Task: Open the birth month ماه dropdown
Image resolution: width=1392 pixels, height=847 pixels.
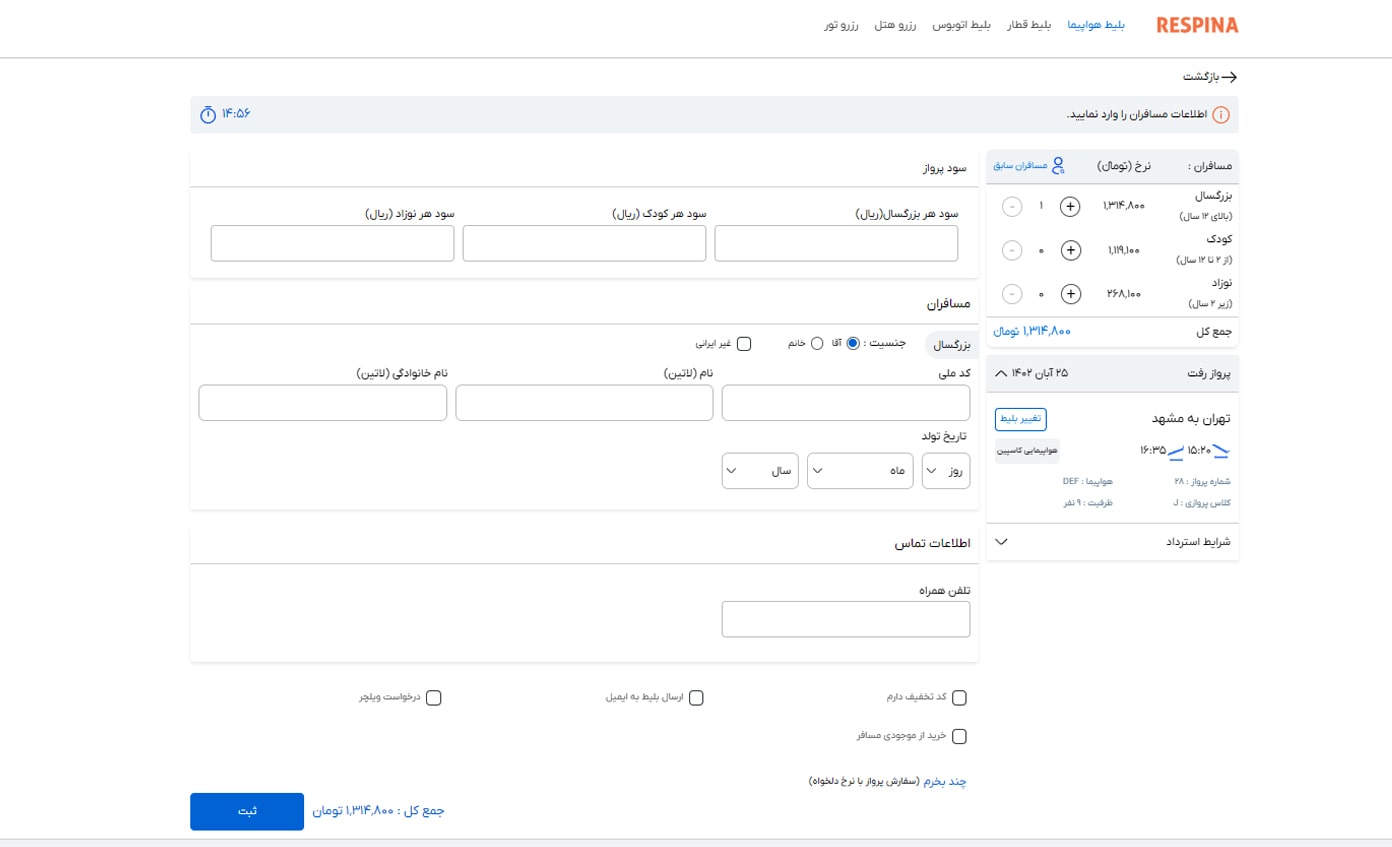Action: tap(860, 471)
